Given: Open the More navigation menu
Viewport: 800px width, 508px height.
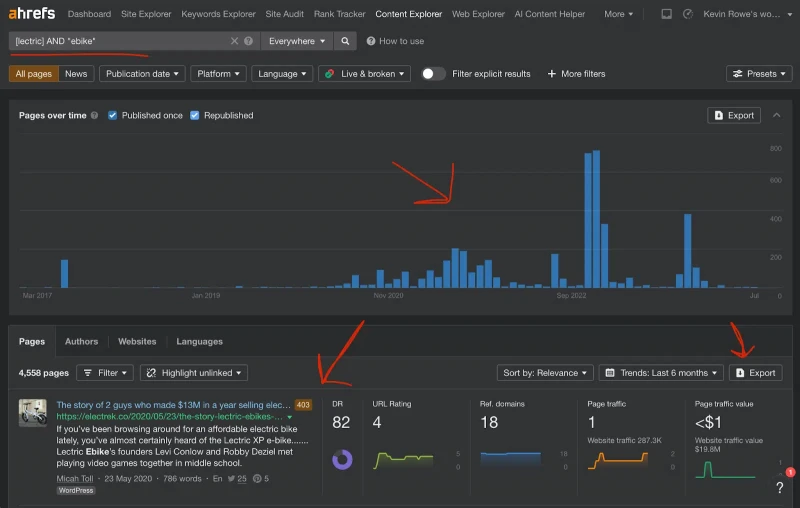Looking at the screenshot, I should [618, 14].
